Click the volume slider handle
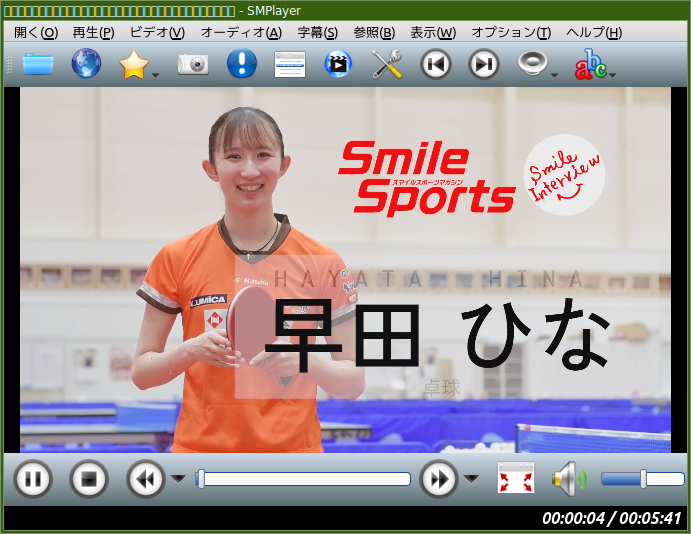The height and width of the screenshot is (534, 691). (643, 478)
